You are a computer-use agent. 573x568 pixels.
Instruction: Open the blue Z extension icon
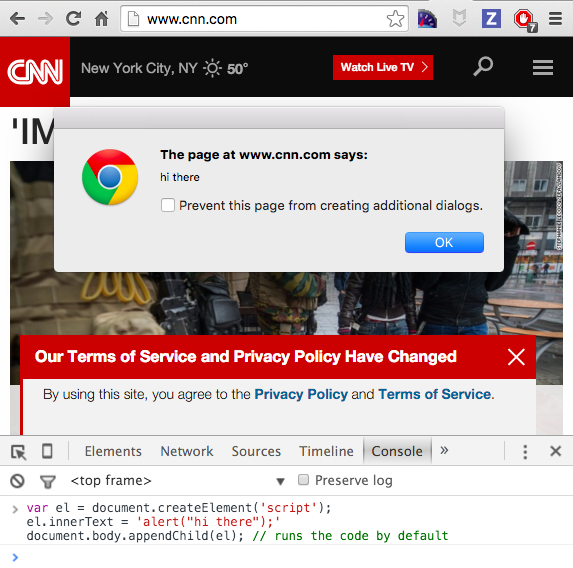[x=492, y=18]
